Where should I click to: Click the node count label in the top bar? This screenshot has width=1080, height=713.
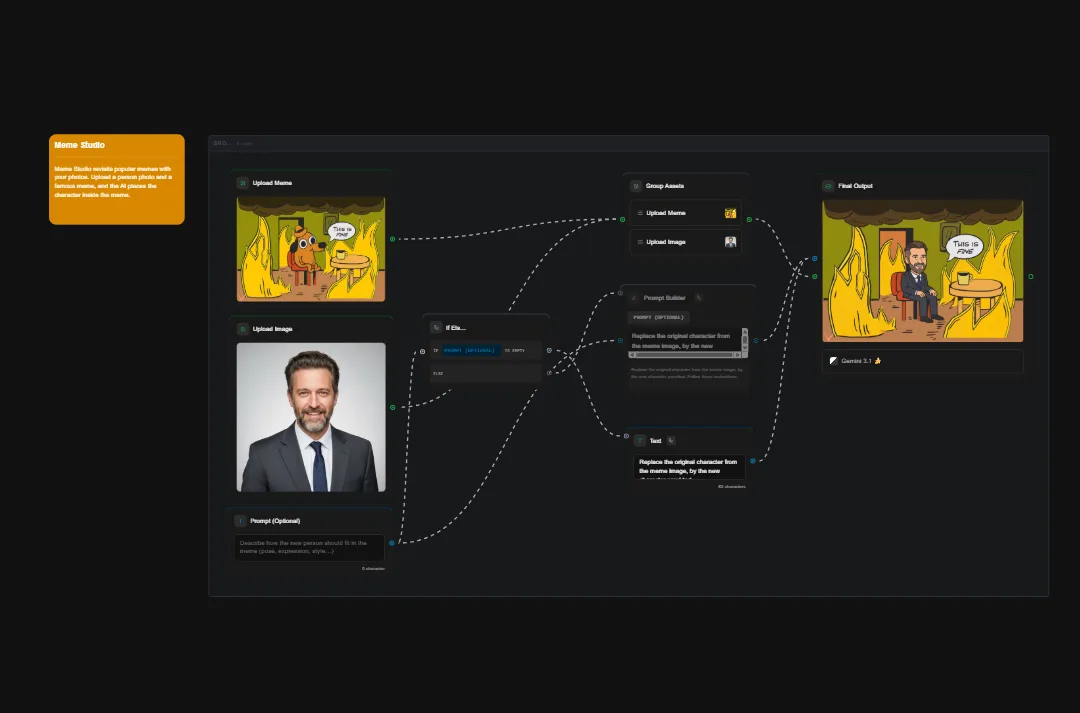(x=246, y=143)
